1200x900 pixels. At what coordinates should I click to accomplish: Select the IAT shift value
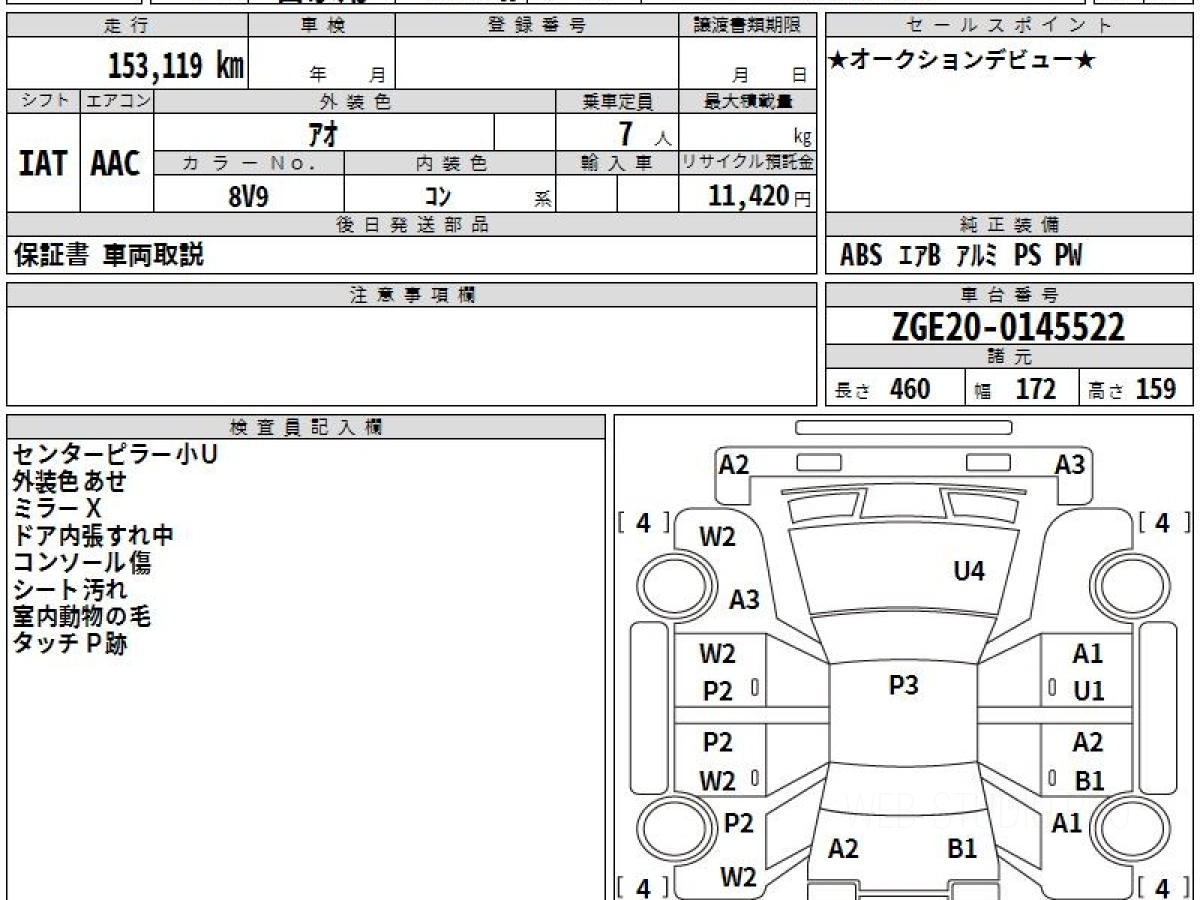pos(43,163)
